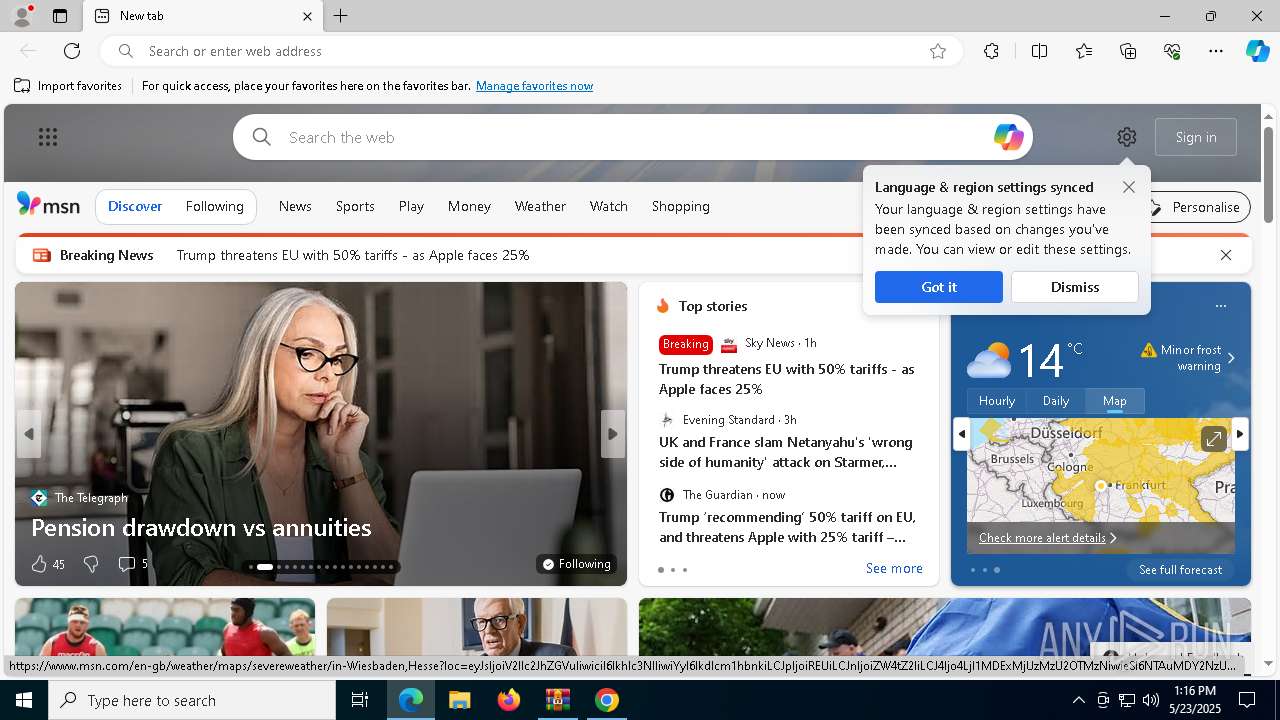Click the Personalise button
This screenshot has width=1280, height=720.
(x=1195, y=207)
